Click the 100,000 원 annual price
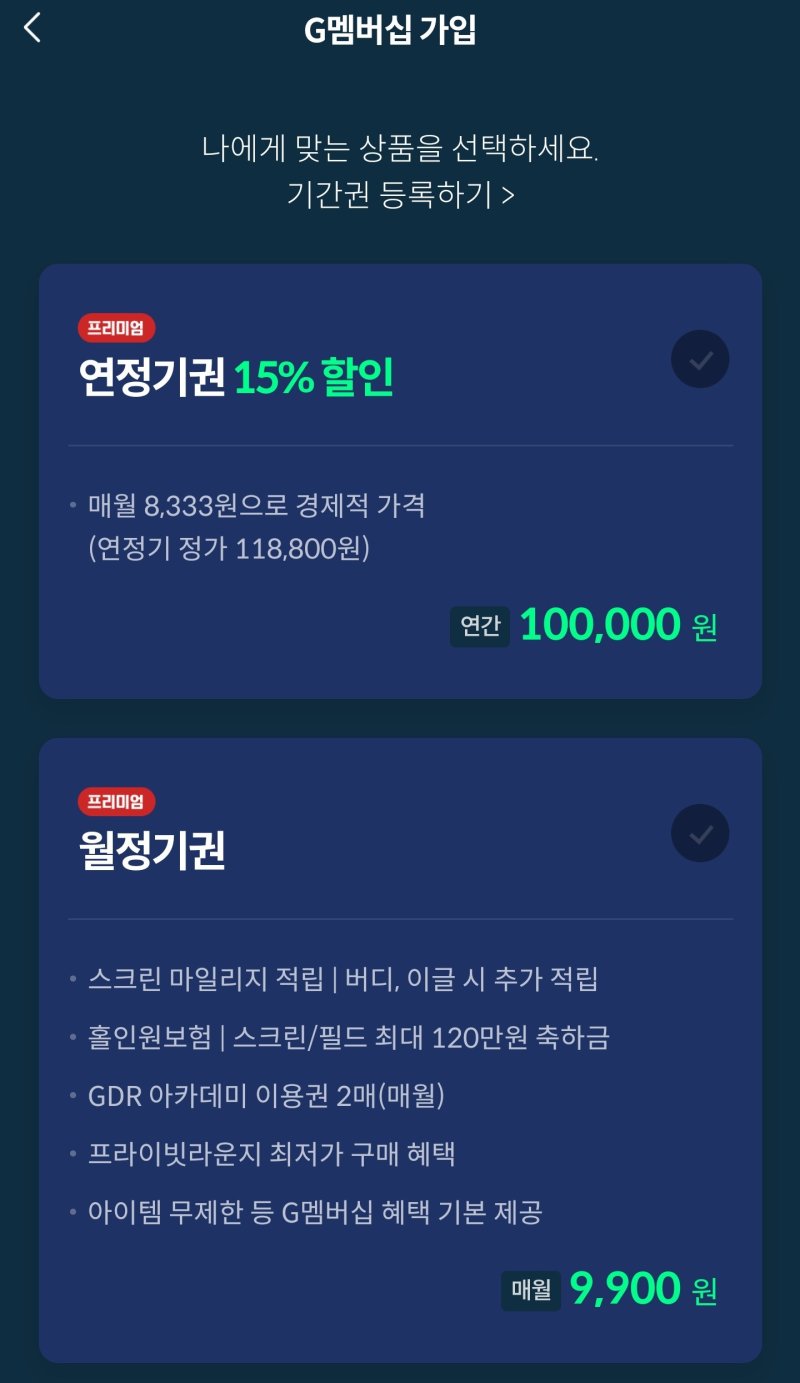The image size is (800, 1383). (x=618, y=625)
